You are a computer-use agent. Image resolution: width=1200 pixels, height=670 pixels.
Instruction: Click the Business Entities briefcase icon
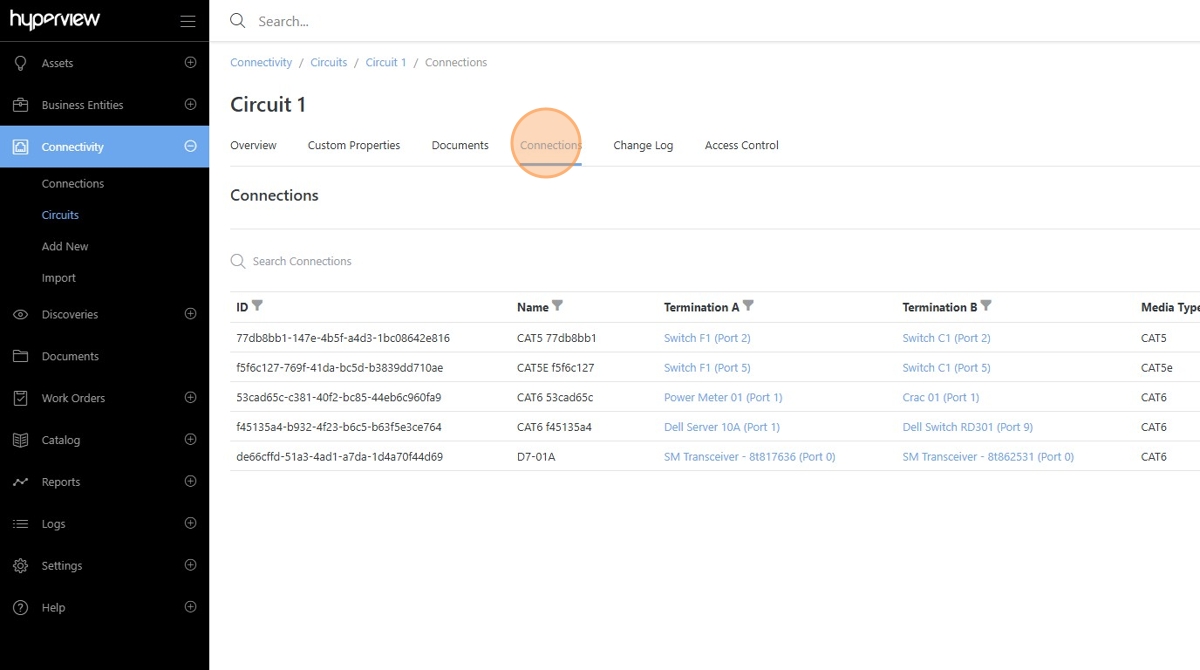[20, 105]
